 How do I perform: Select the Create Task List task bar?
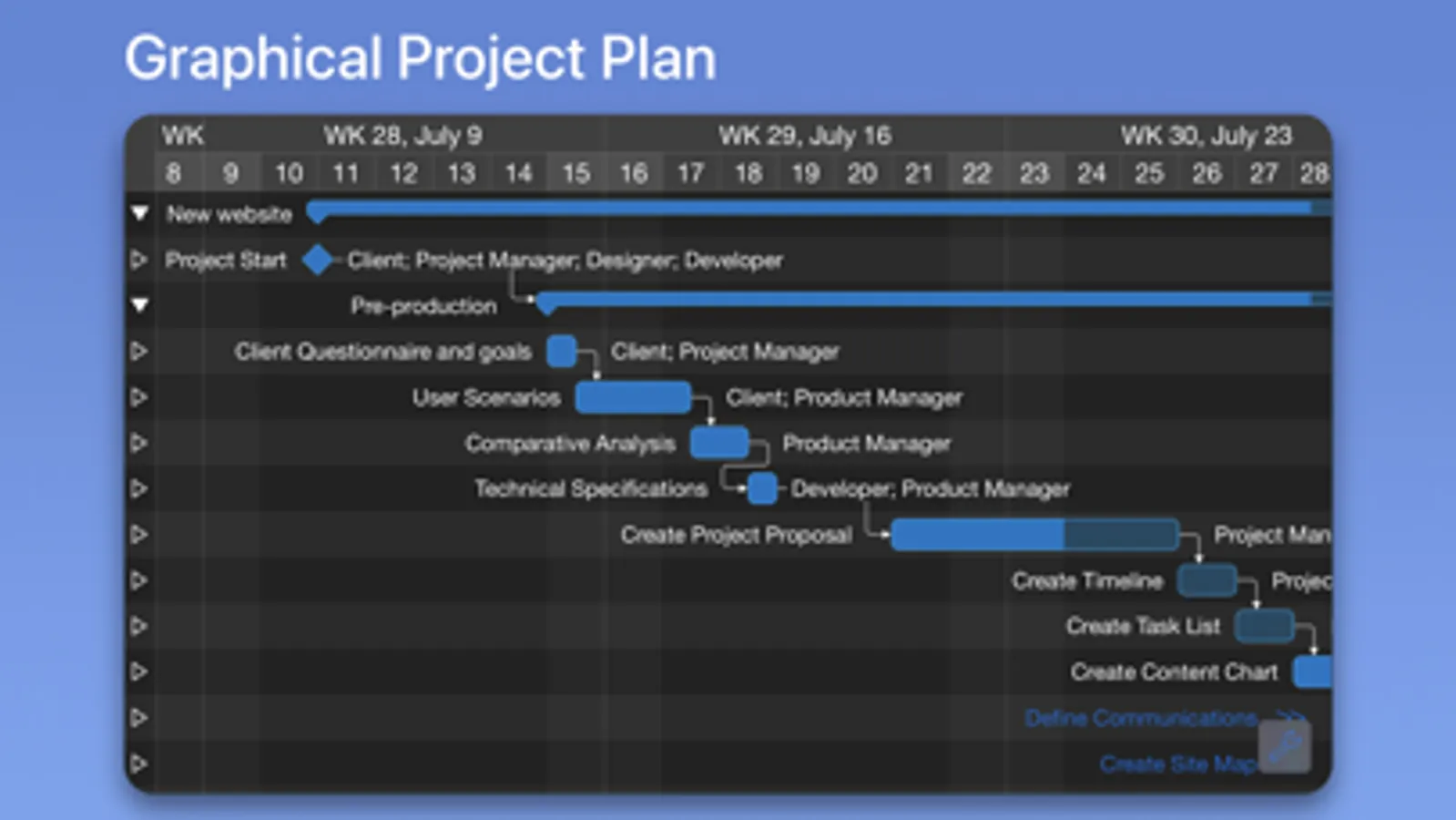point(1264,626)
